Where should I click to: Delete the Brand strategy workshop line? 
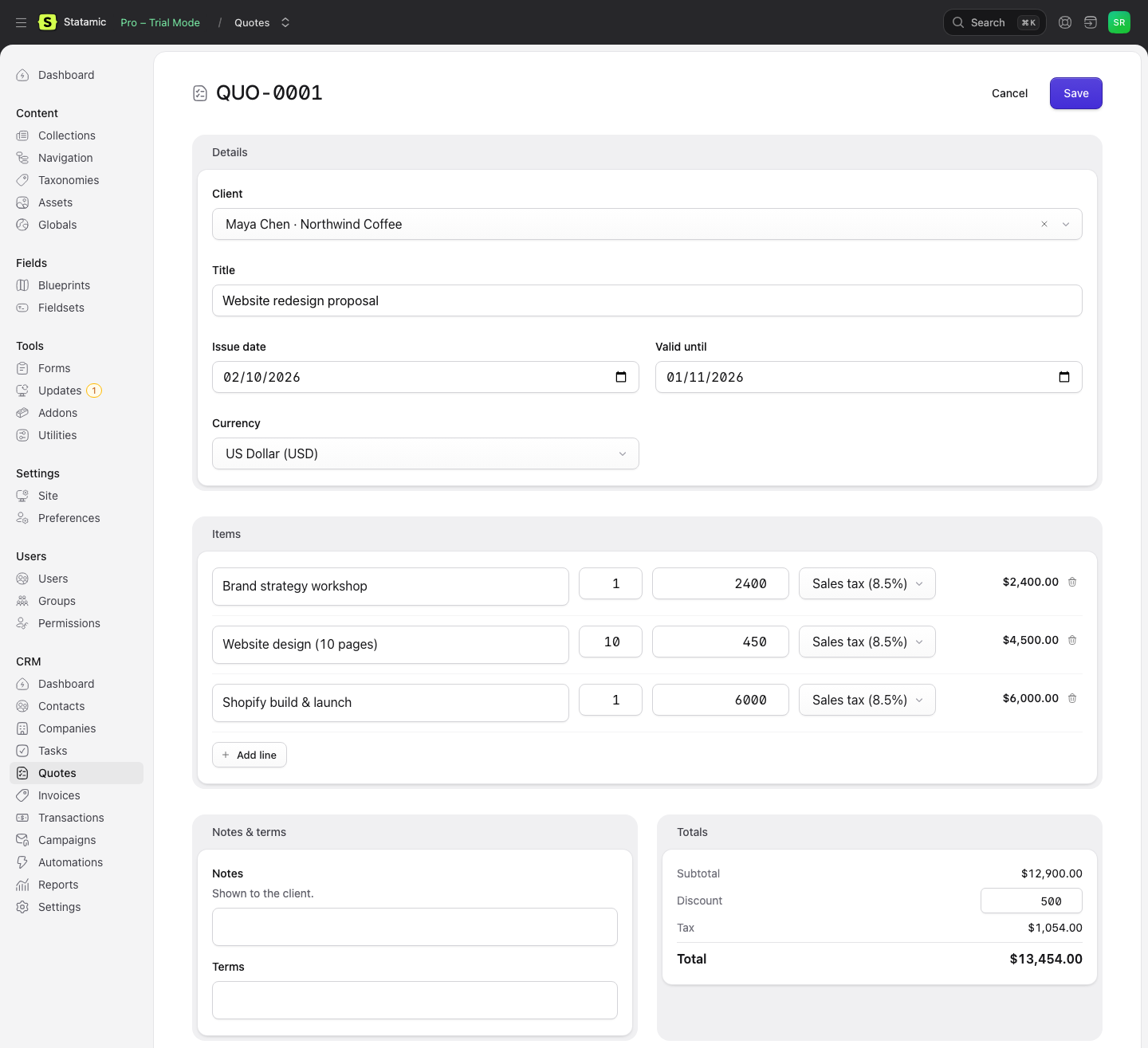tap(1072, 582)
